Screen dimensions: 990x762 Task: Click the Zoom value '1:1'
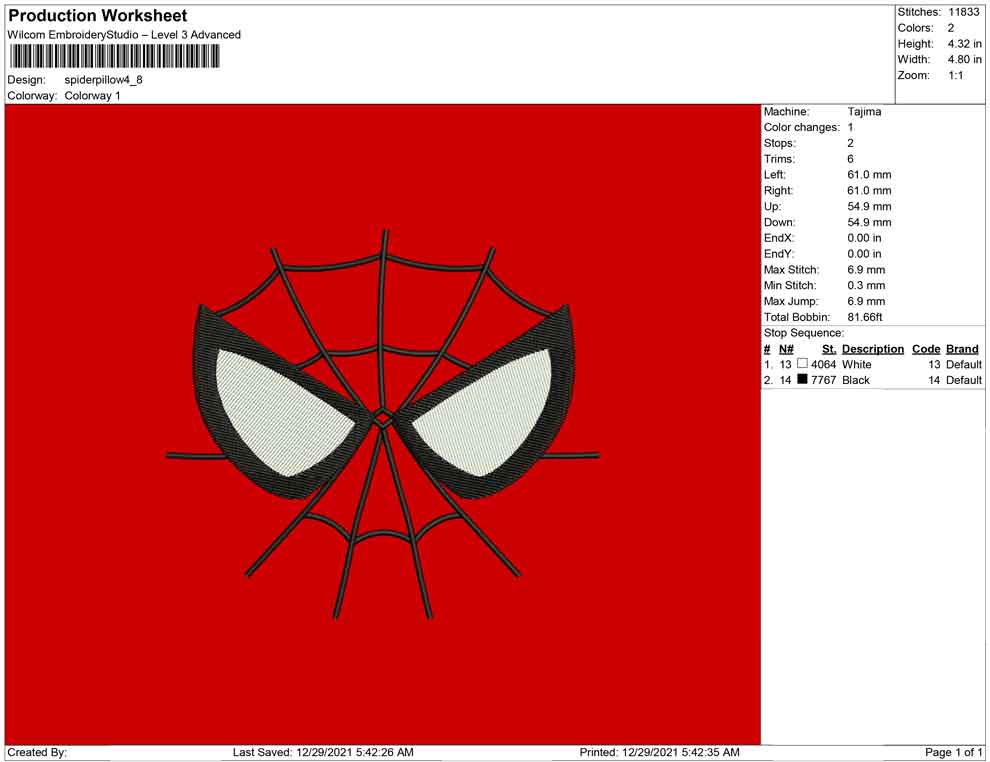pyautogui.click(x=955, y=75)
